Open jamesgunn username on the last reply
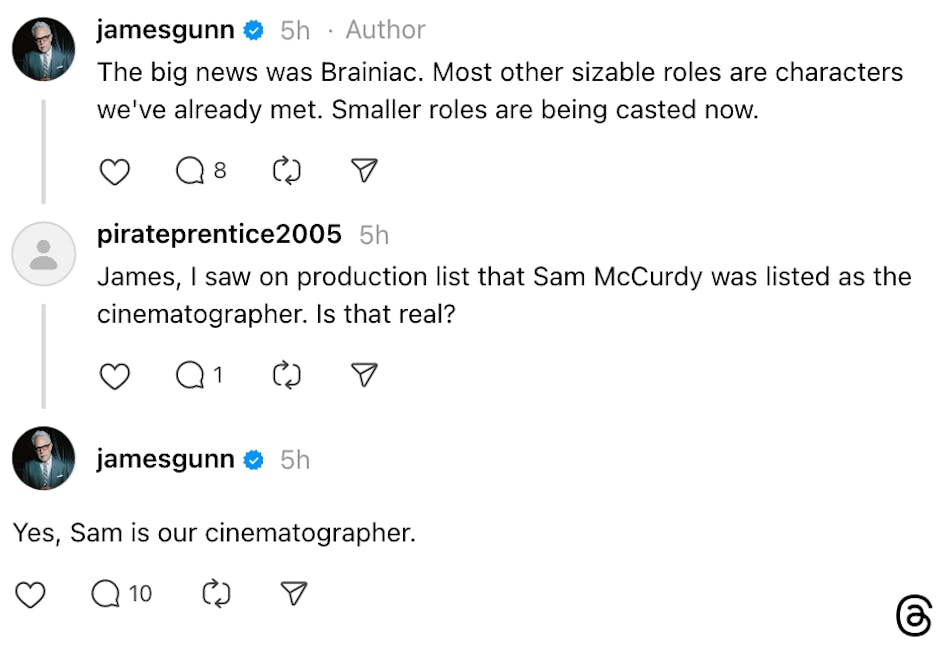Screen dimensions: 952x653 point(166,459)
